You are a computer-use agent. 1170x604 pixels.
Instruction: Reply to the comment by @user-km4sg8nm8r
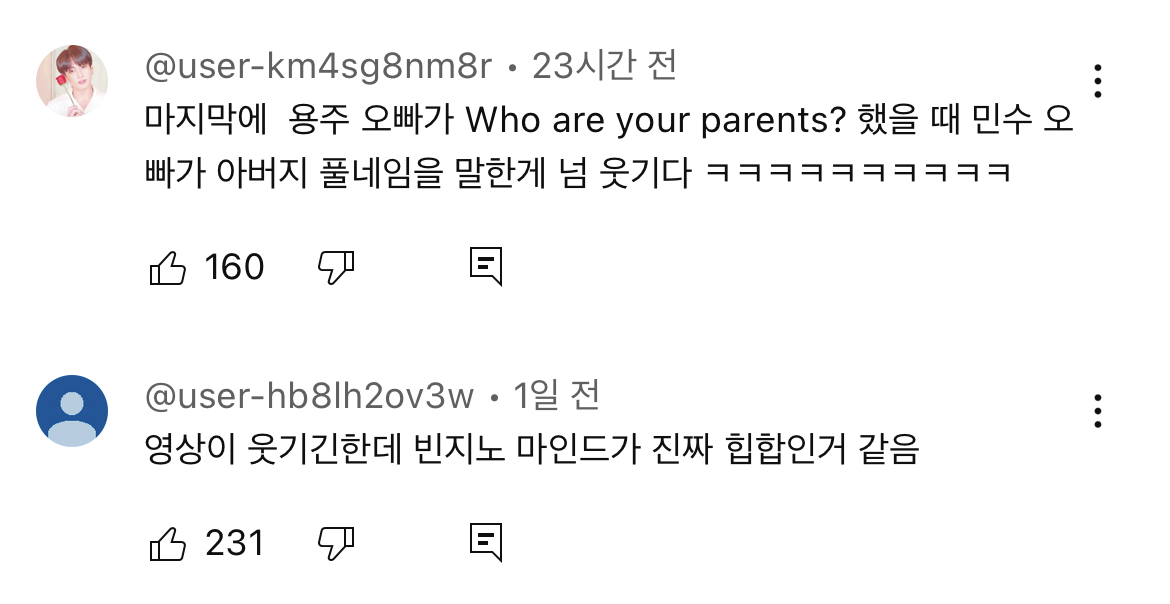click(x=486, y=266)
